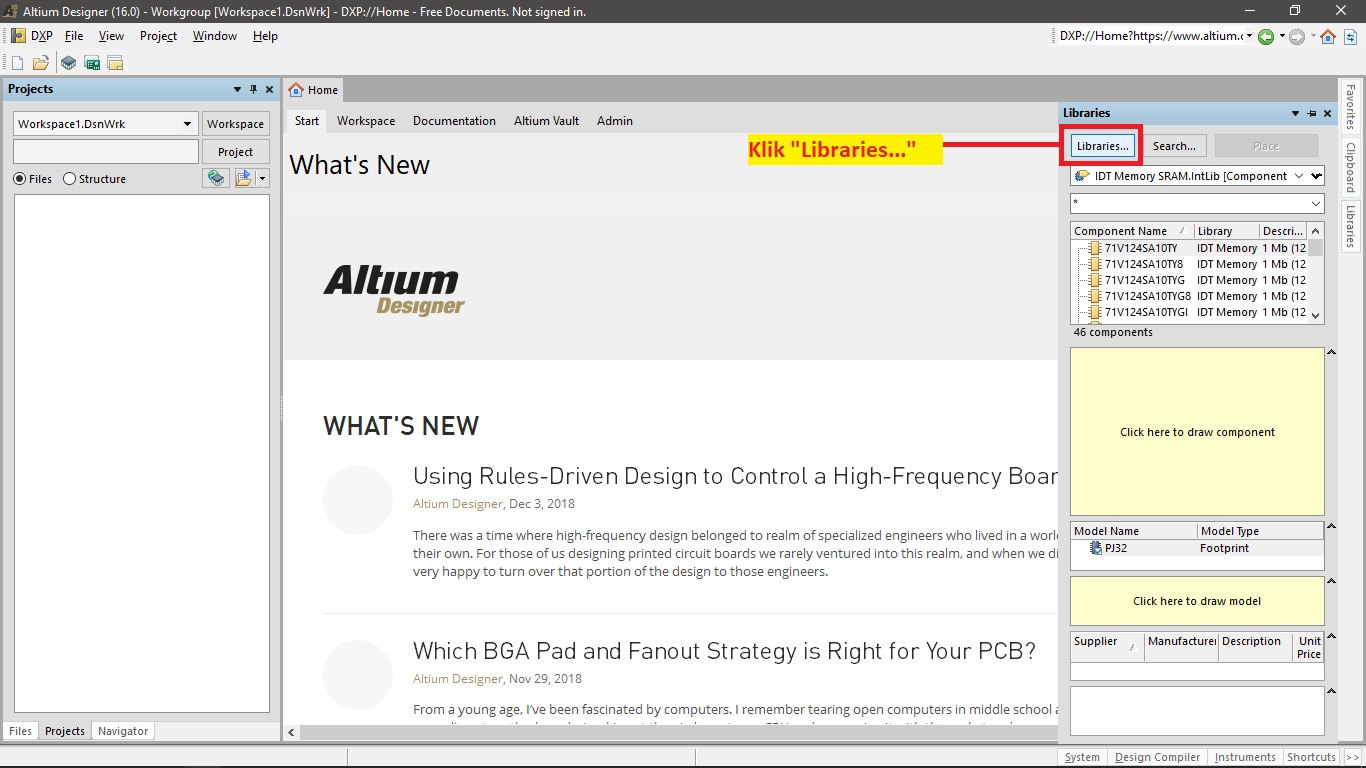Go to the Home page icon

click(x=1328, y=37)
